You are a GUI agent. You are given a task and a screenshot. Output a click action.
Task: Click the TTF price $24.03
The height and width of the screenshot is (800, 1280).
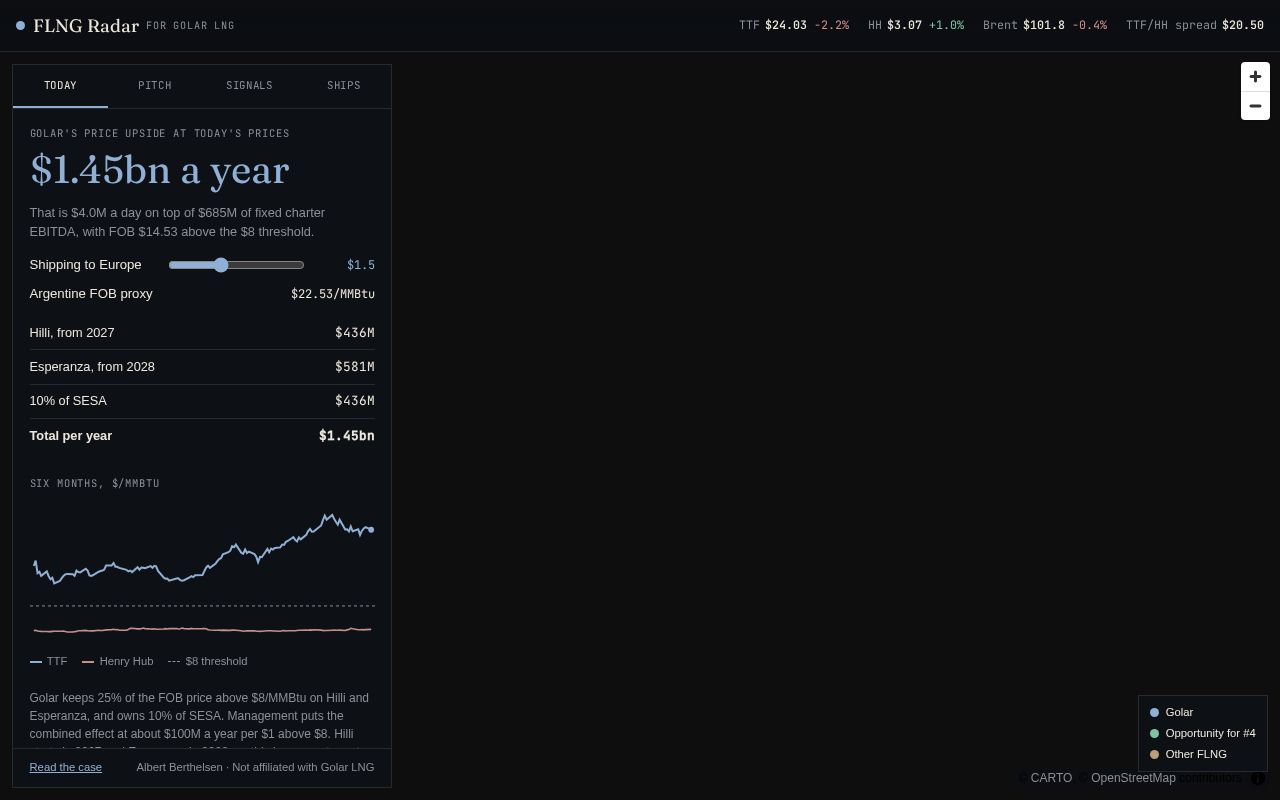[x=786, y=25]
